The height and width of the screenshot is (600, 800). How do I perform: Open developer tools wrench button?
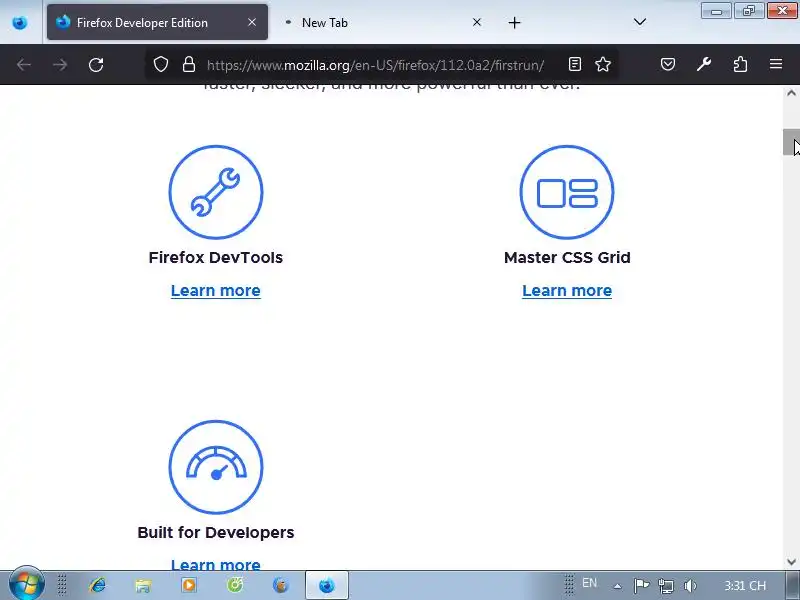pyautogui.click(x=704, y=64)
